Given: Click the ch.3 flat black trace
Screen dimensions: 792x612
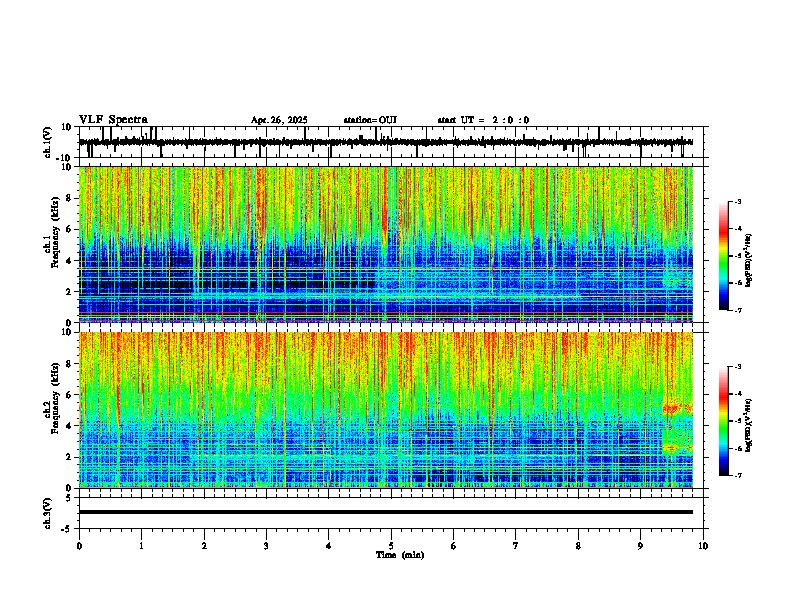Looking at the screenshot, I should [385, 512].
